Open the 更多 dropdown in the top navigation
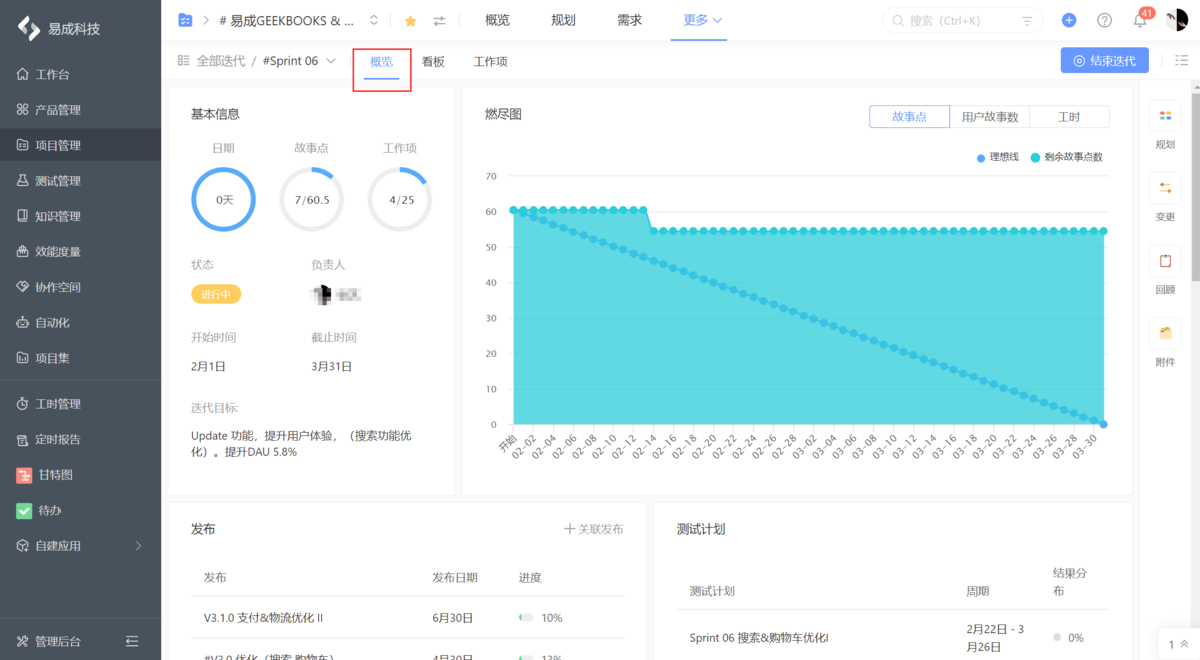 pyautogui.click(x=698, y=19)
